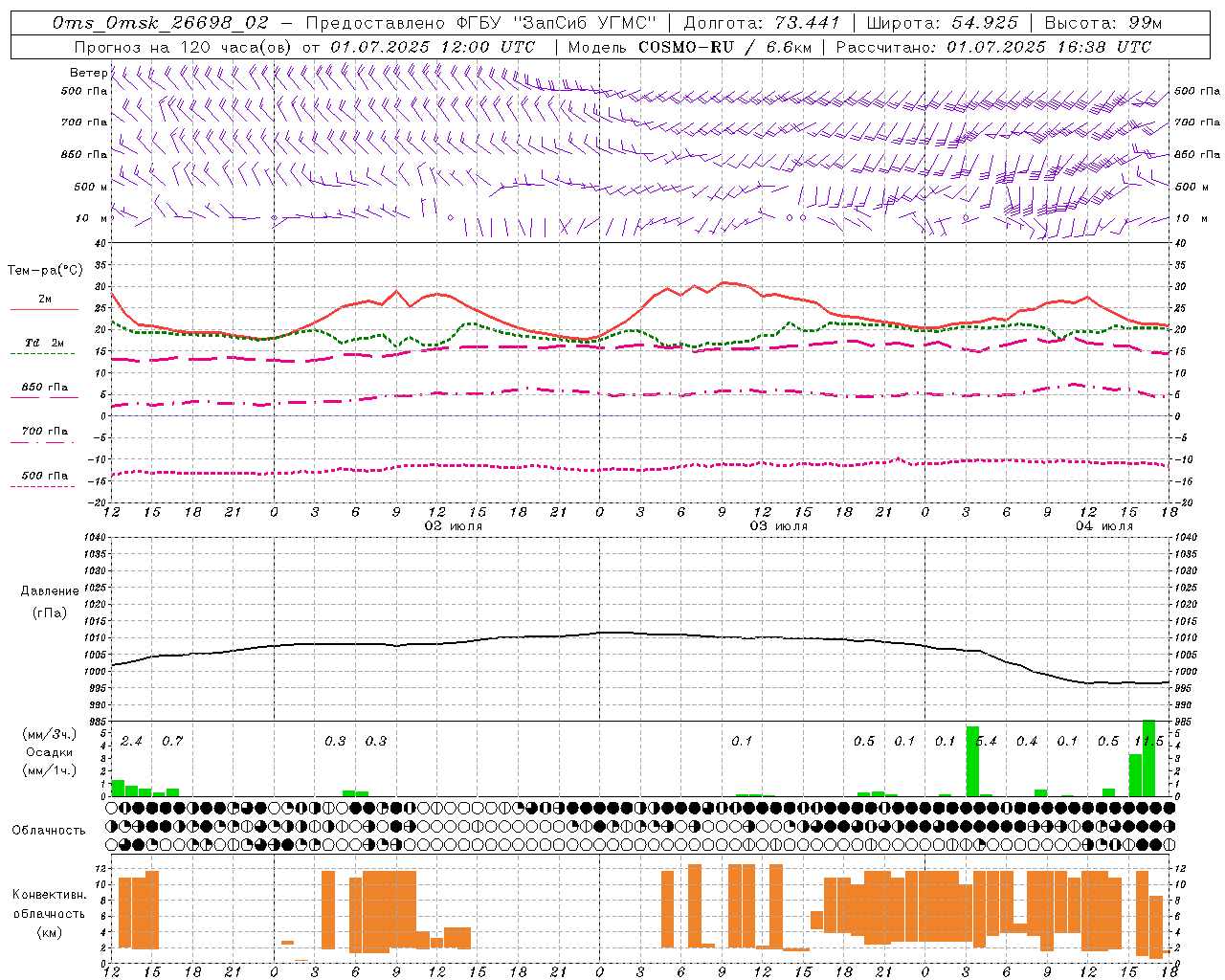
Task: Click the 500 м wind level label on left
Action: pyautogui.click(x=91, y=187)
